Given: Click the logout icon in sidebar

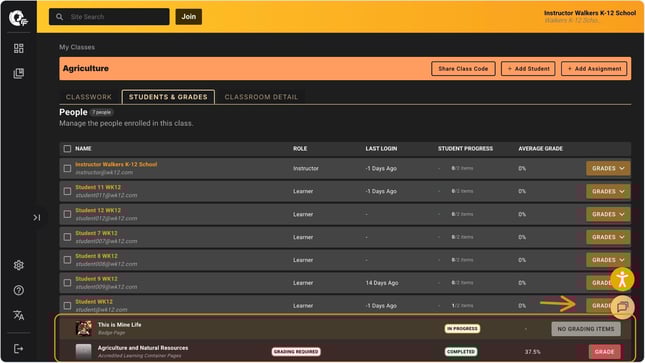Looking at the screenshot, I should pos(19,349).
